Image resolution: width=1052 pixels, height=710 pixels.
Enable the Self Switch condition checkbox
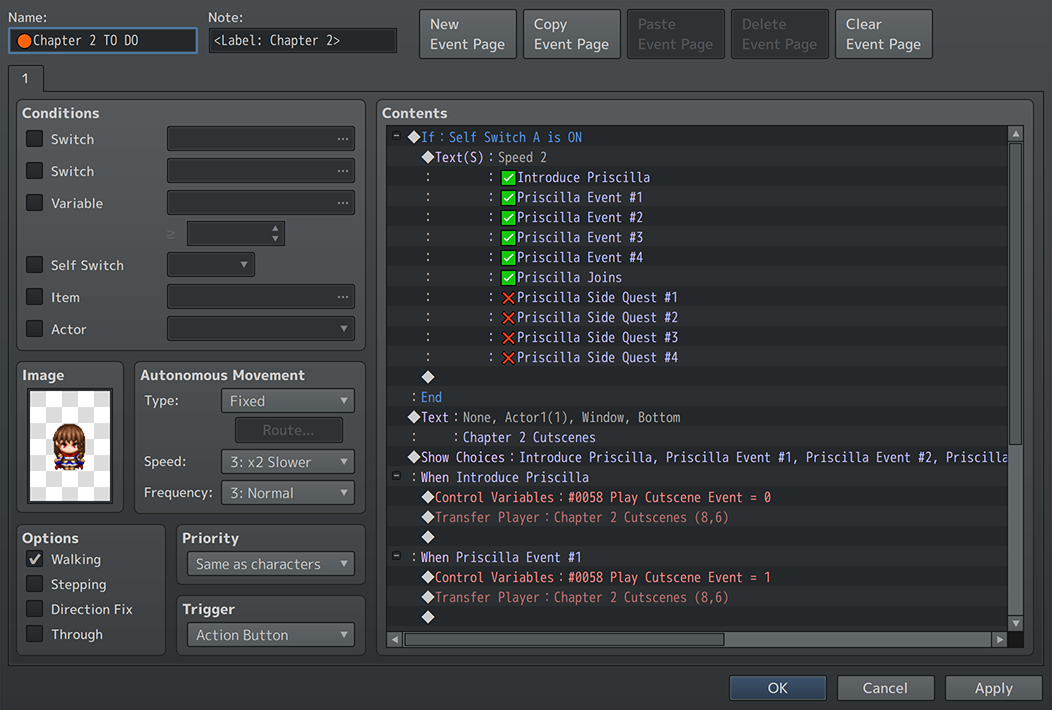coord(34,264)
